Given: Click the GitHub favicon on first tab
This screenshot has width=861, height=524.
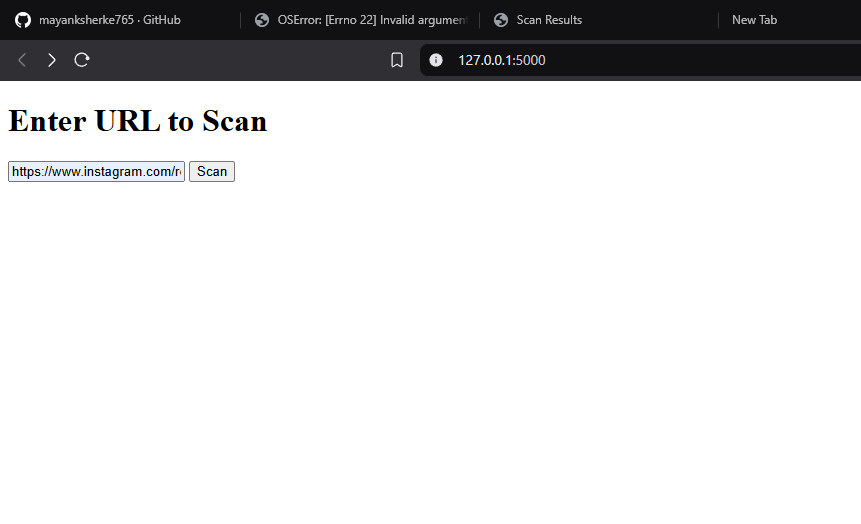Looking at the screenshot, I should tap(23, 20).
